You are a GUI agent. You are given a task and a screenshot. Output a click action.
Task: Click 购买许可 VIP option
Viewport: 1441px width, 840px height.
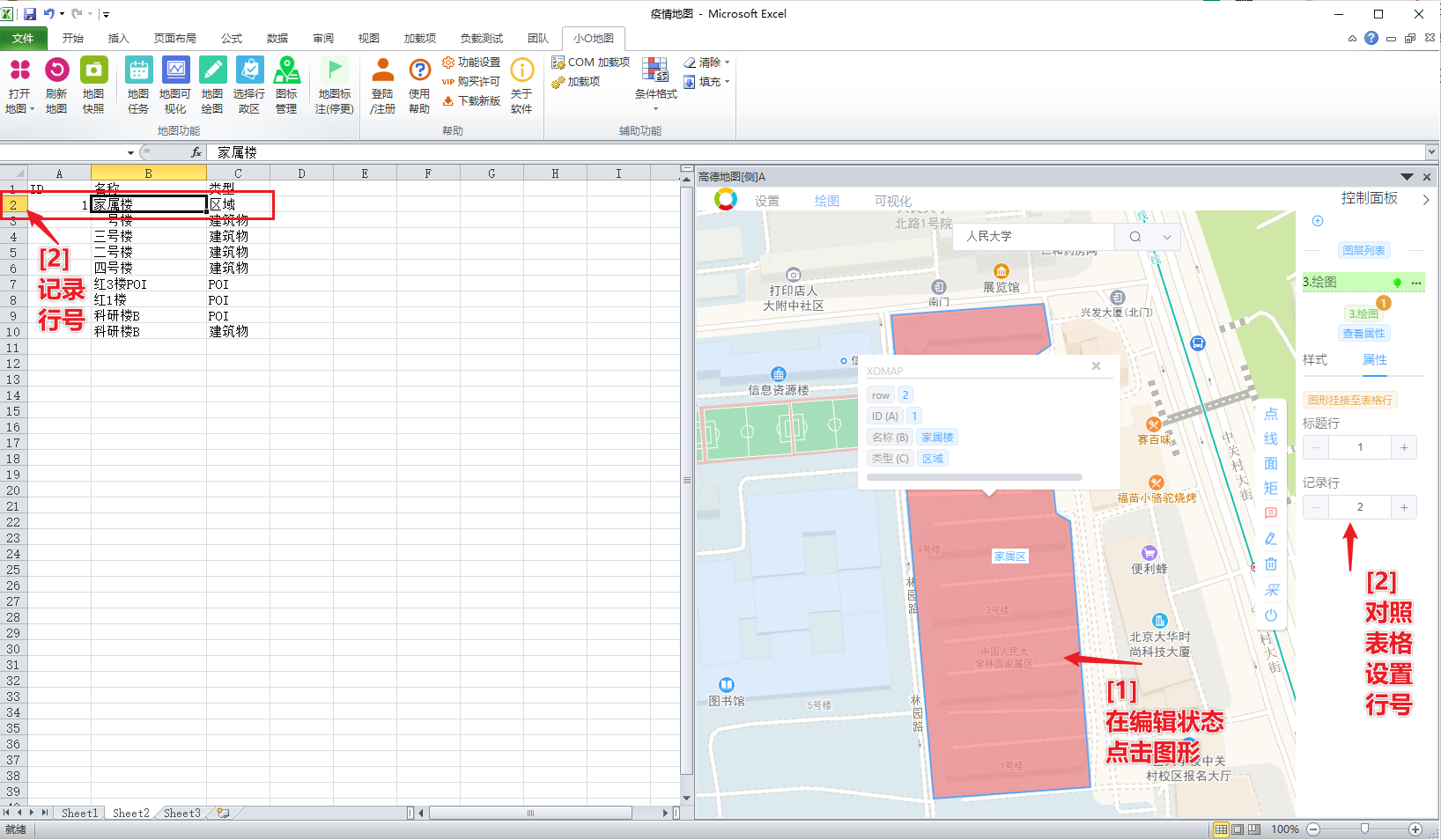(471, 82)
